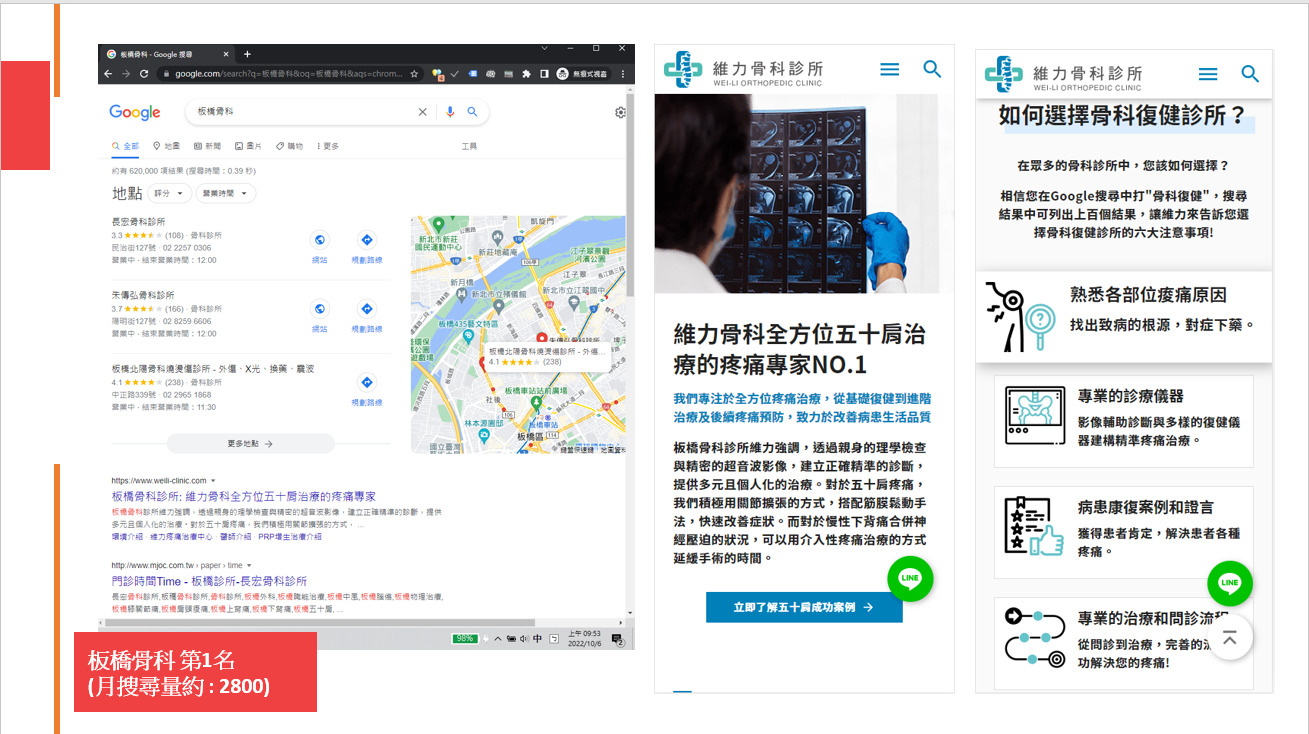This screenshot has width=1309, height=734.
Task: Click the forward arrow in Chrome toolbar
Action: pos(126,74)
